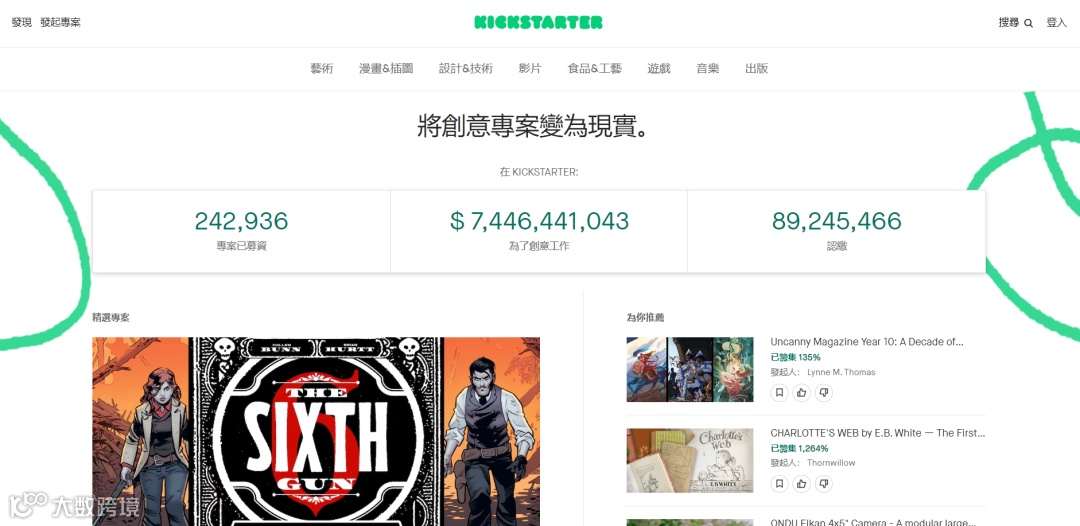Open the 藝術 category

click(x=322, y=68)
